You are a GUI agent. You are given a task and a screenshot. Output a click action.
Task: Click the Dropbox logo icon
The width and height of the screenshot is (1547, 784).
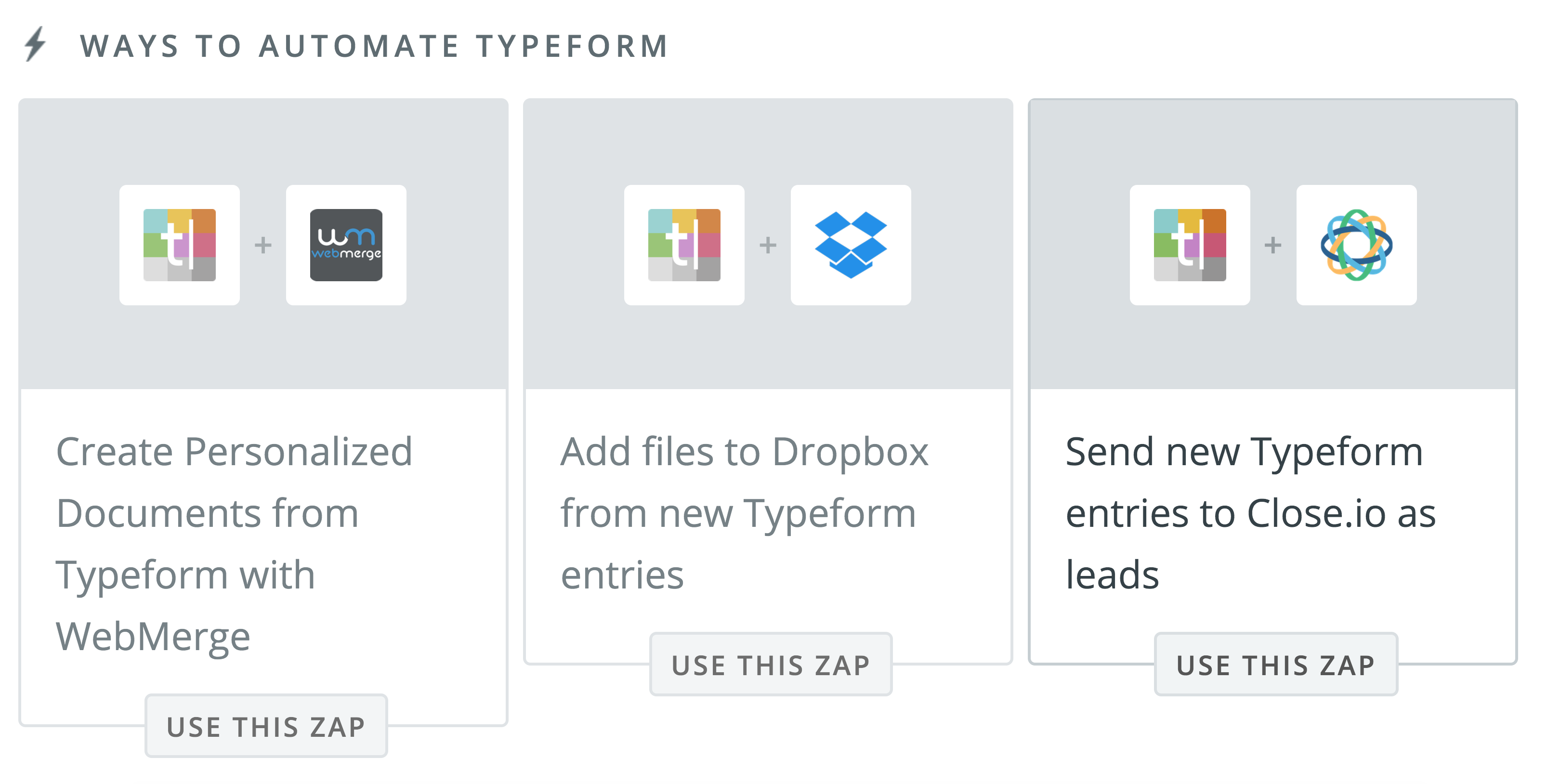tap(851, 245)
